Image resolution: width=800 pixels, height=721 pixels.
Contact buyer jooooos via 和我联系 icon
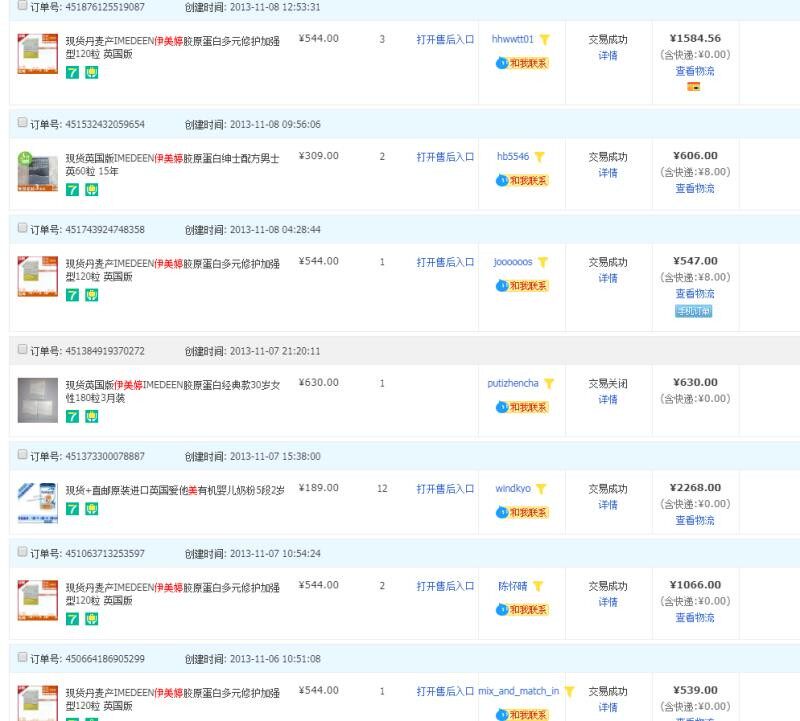[x=523, y=286]
